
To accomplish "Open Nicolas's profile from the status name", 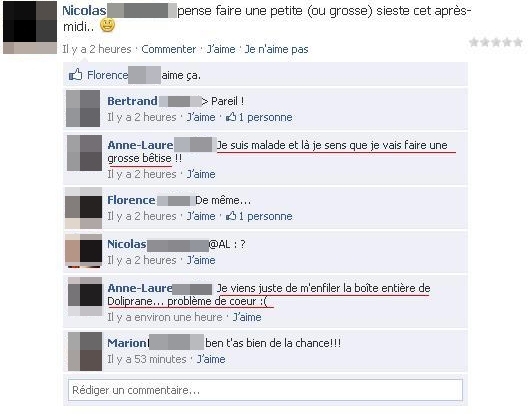I will point(84,10).
